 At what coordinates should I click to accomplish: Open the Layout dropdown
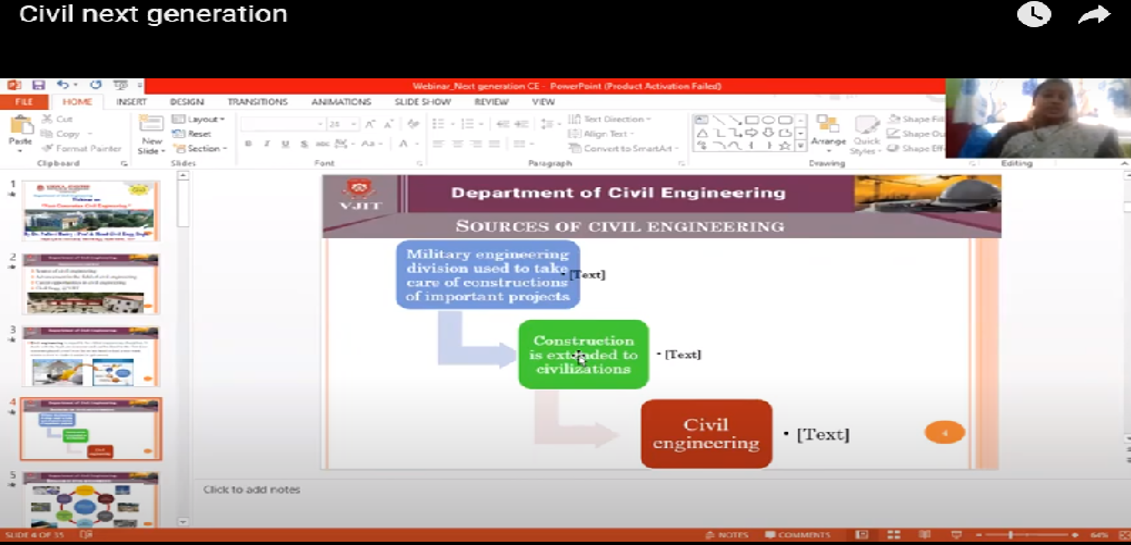click(x=199, y=119)
